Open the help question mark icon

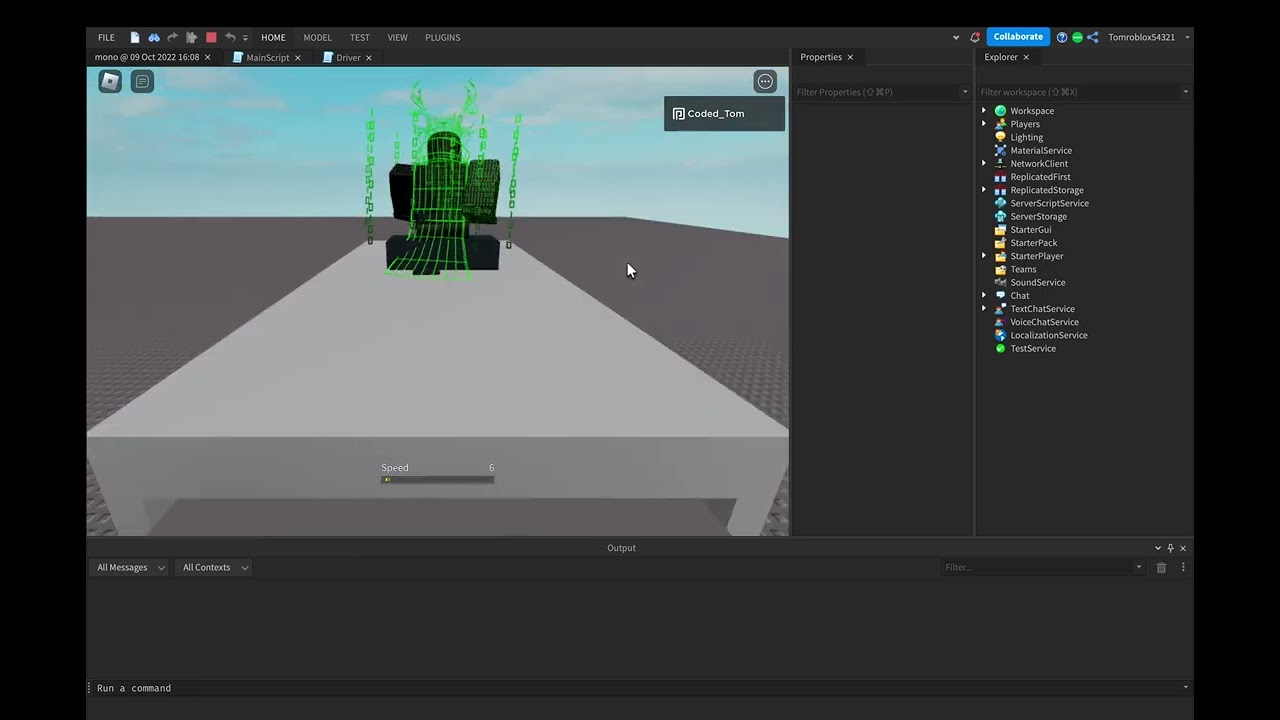point(1062,37)
